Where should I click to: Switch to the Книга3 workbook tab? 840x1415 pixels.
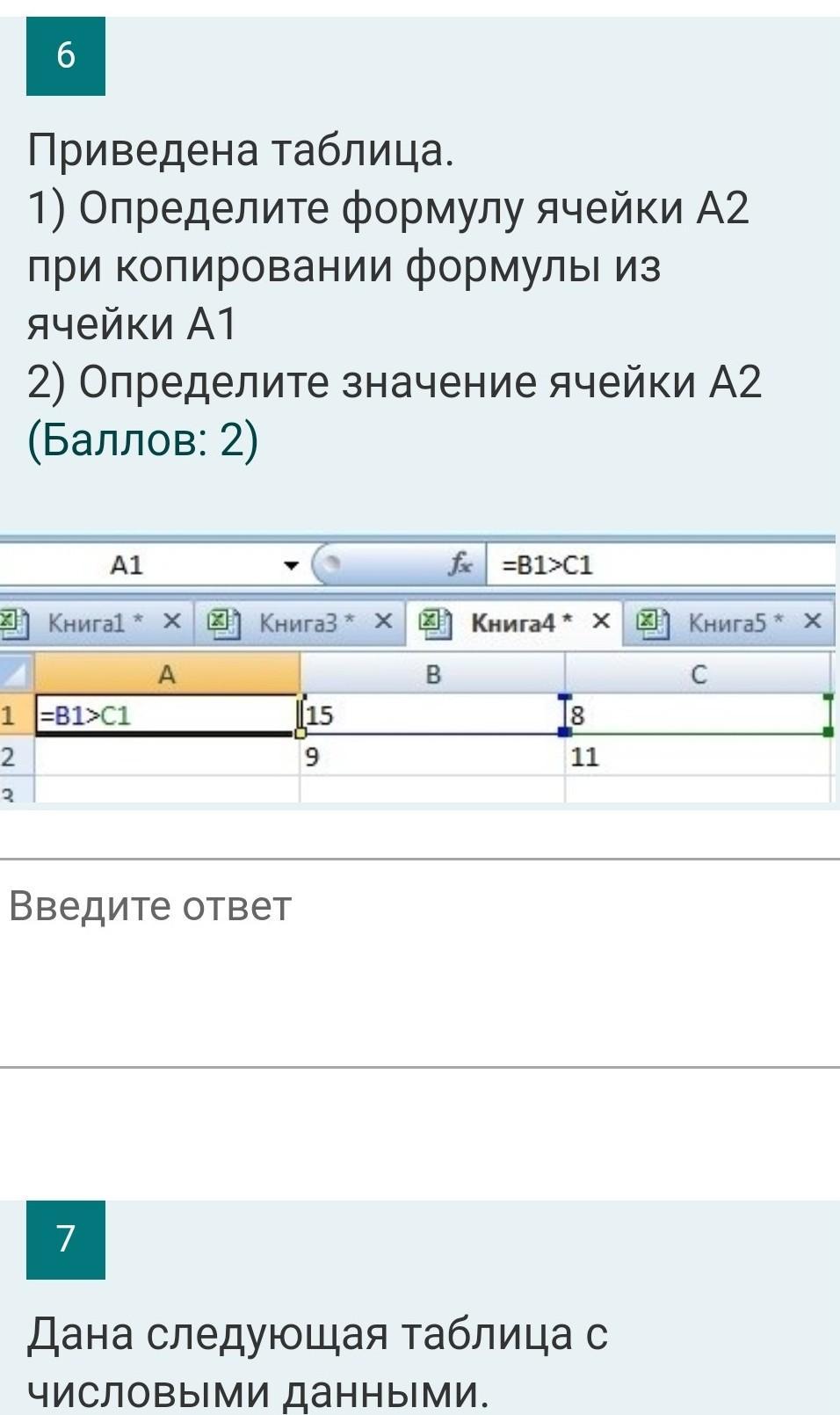click(x=298, y=623)
